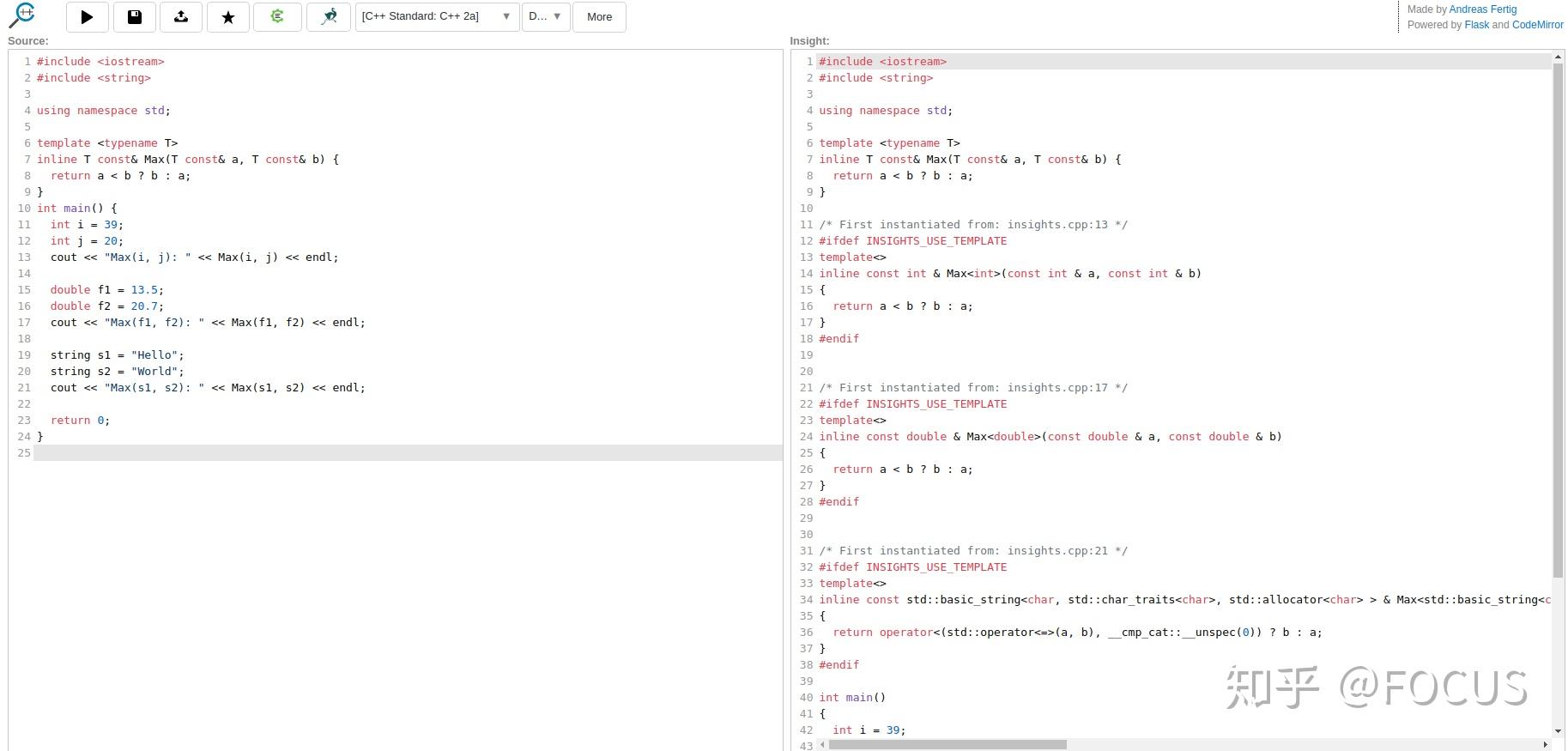The image size is (1568, 751).
Task: Click 'int main() {' in the Source pane
Action: 77,209
